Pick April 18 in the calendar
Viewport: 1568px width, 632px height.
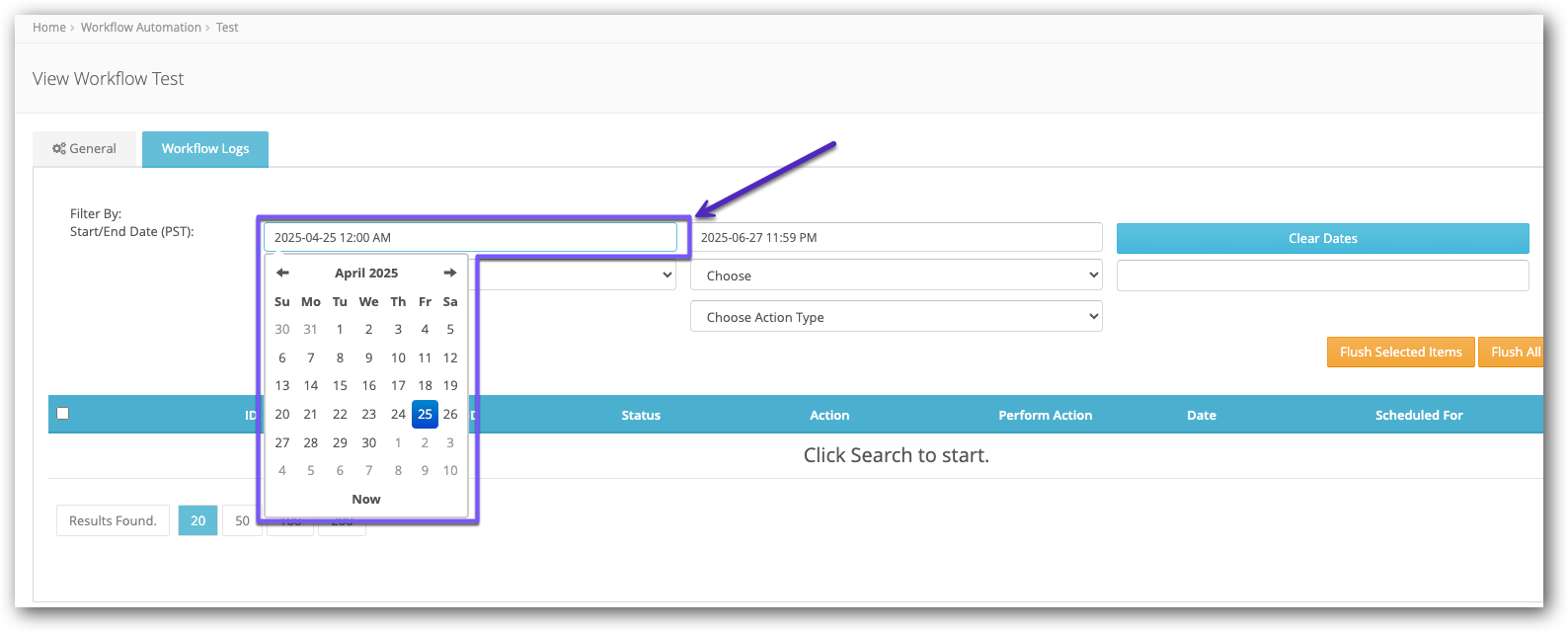pos(425,385)
